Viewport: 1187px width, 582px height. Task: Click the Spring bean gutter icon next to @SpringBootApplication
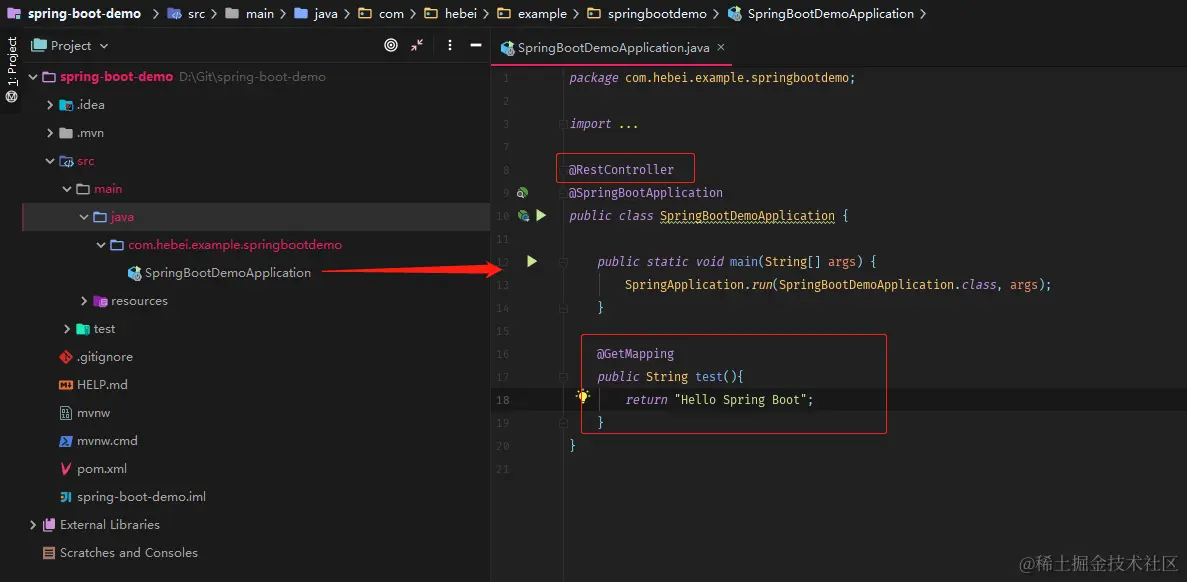[x=522, y=193]
